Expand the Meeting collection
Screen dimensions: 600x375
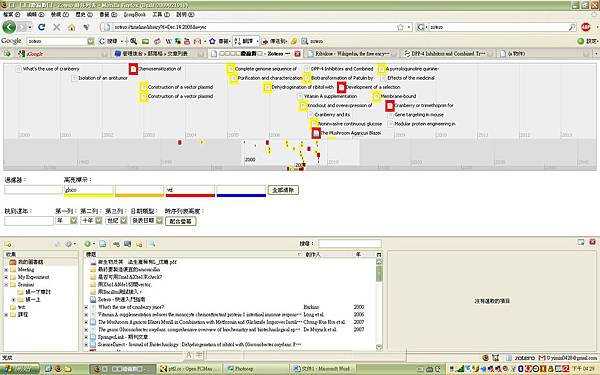point(6,269)
